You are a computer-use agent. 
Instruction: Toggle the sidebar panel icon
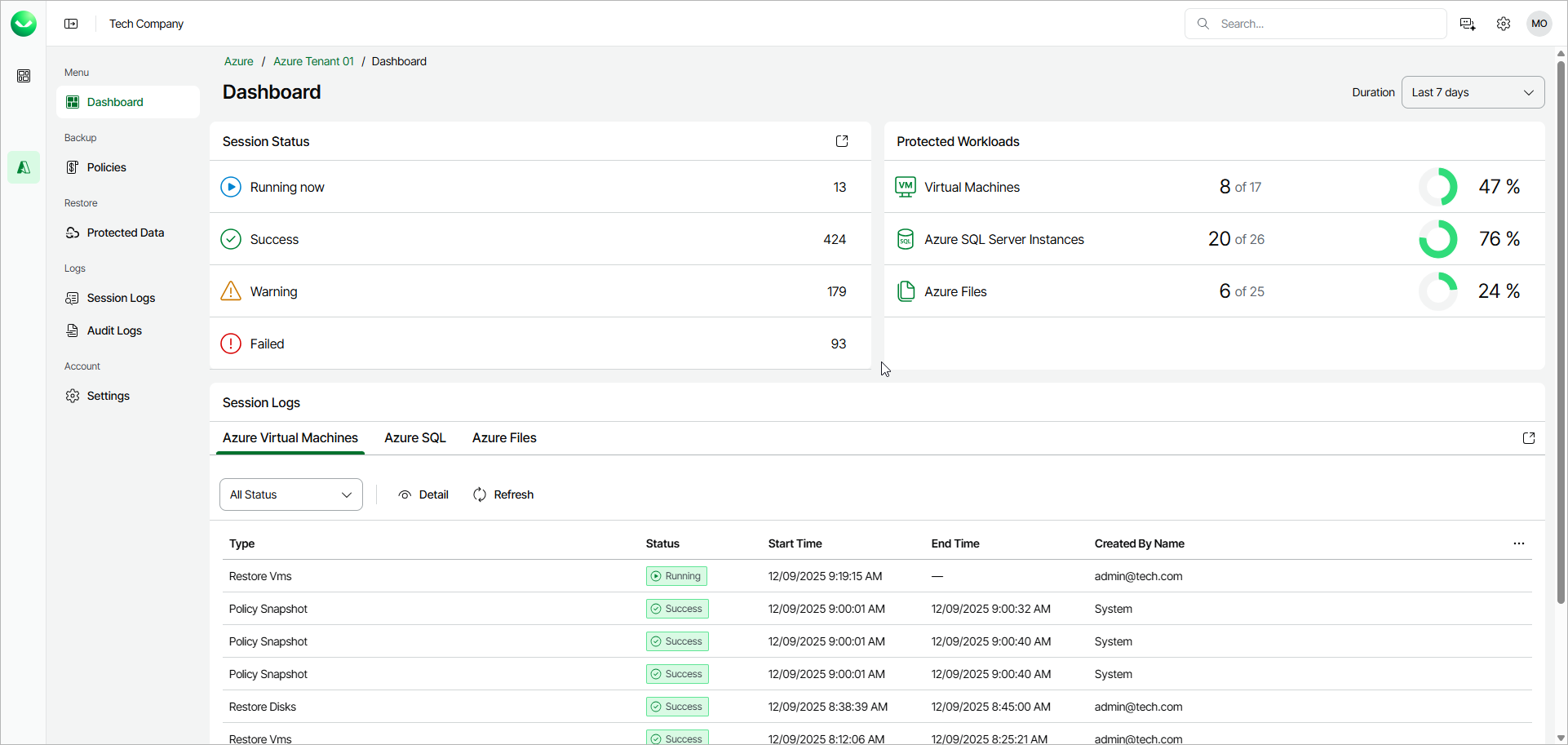(x=71, y=24)
